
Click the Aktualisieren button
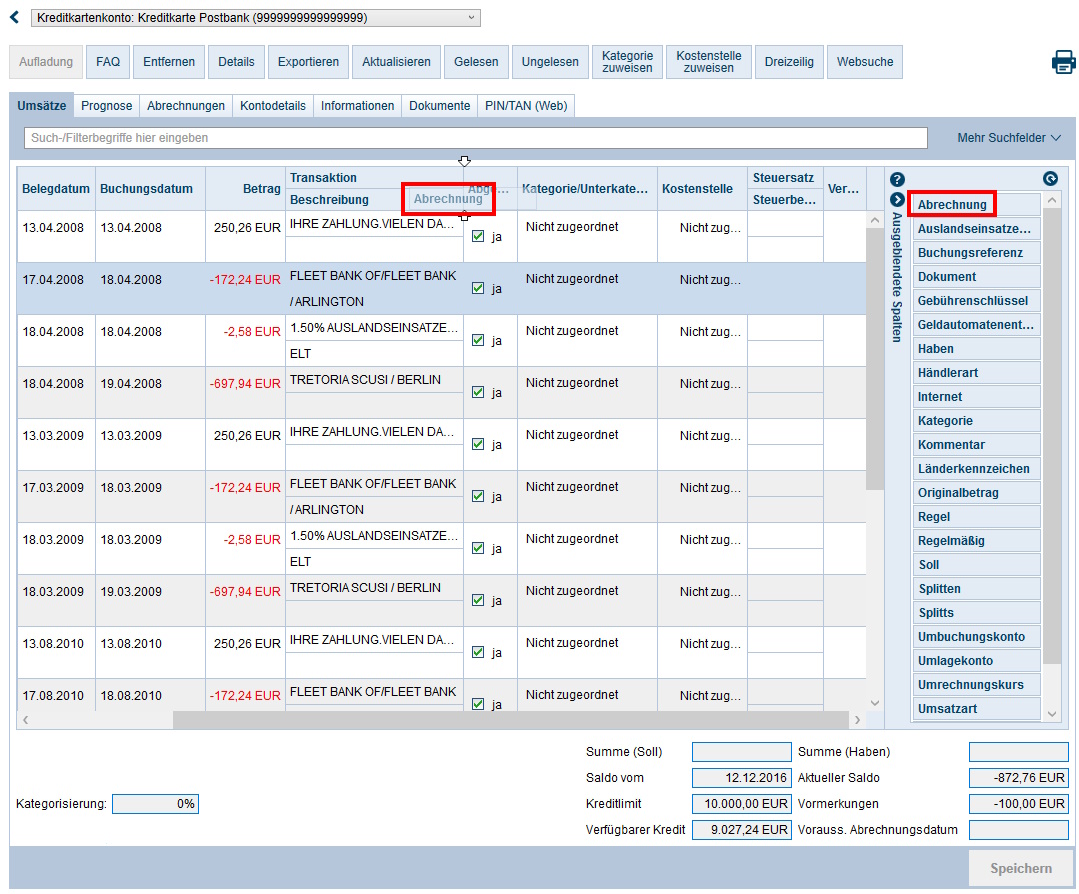(396, 62)
